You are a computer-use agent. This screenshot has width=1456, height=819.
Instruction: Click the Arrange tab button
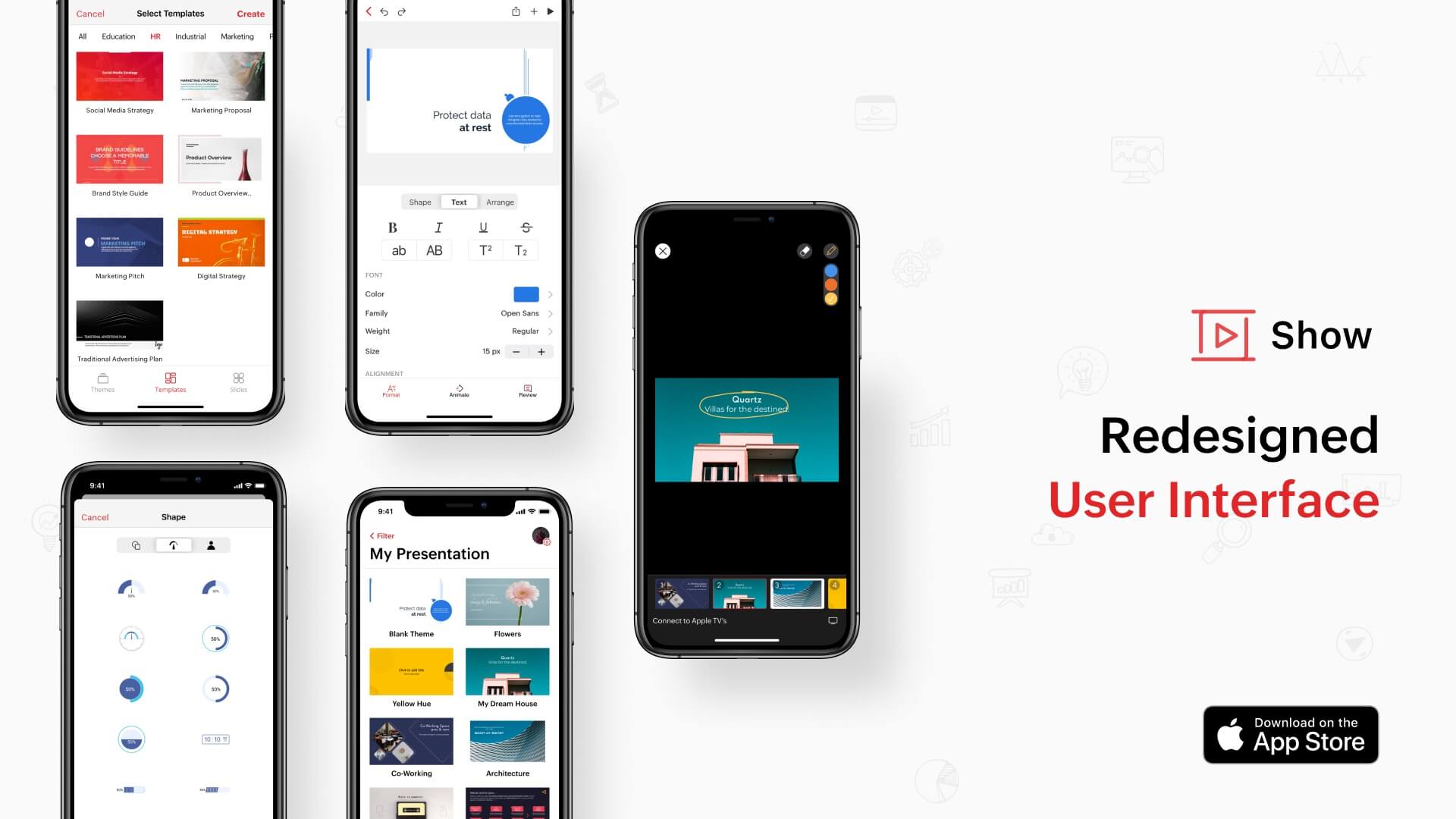coord(500,202)
